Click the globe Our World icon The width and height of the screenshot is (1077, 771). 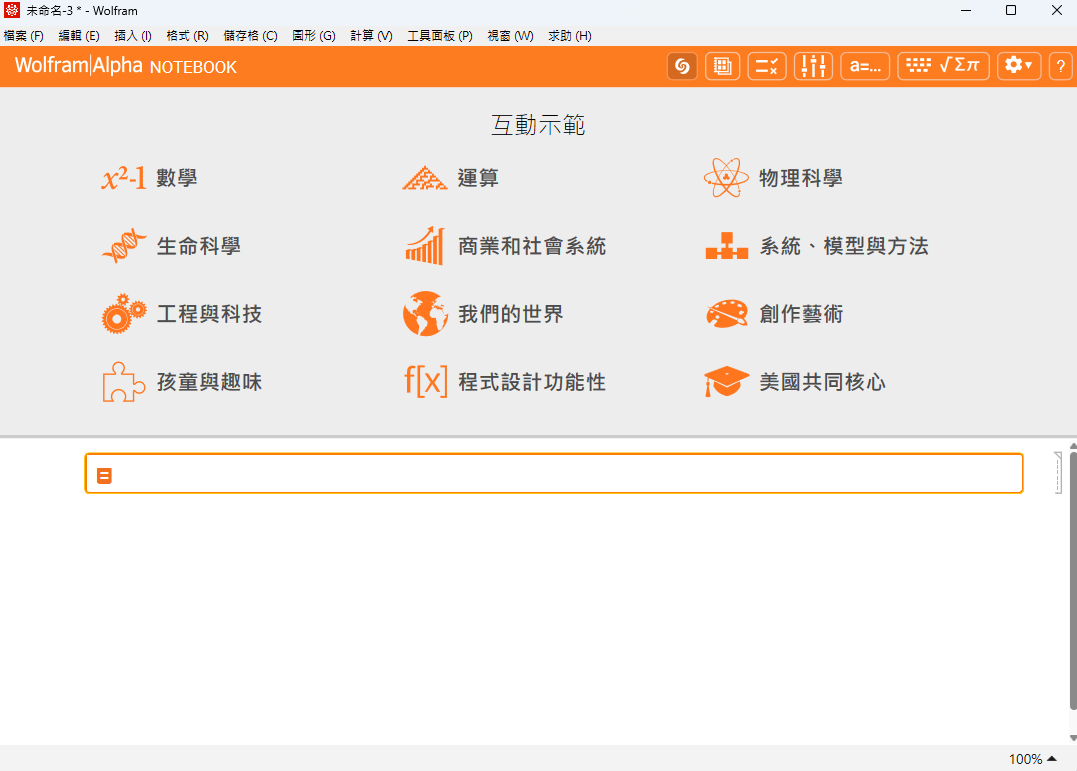425,313
